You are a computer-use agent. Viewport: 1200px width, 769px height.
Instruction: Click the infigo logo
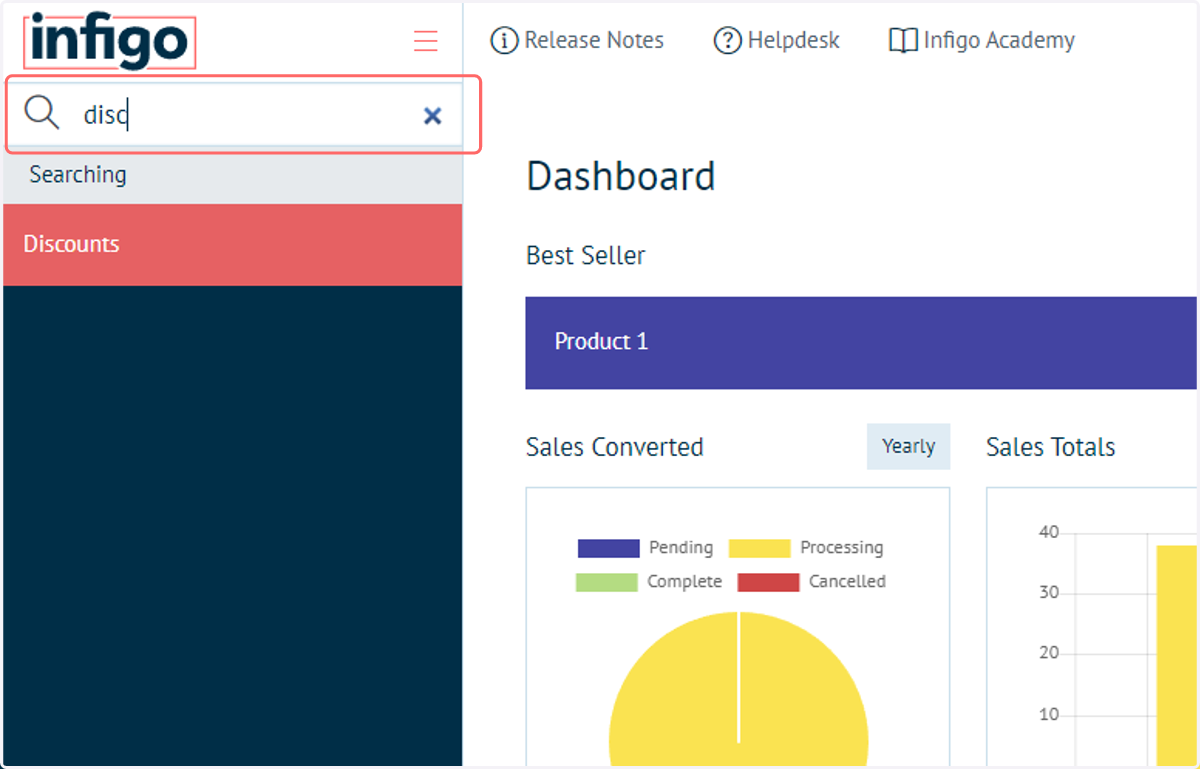[x=110, y=43]
